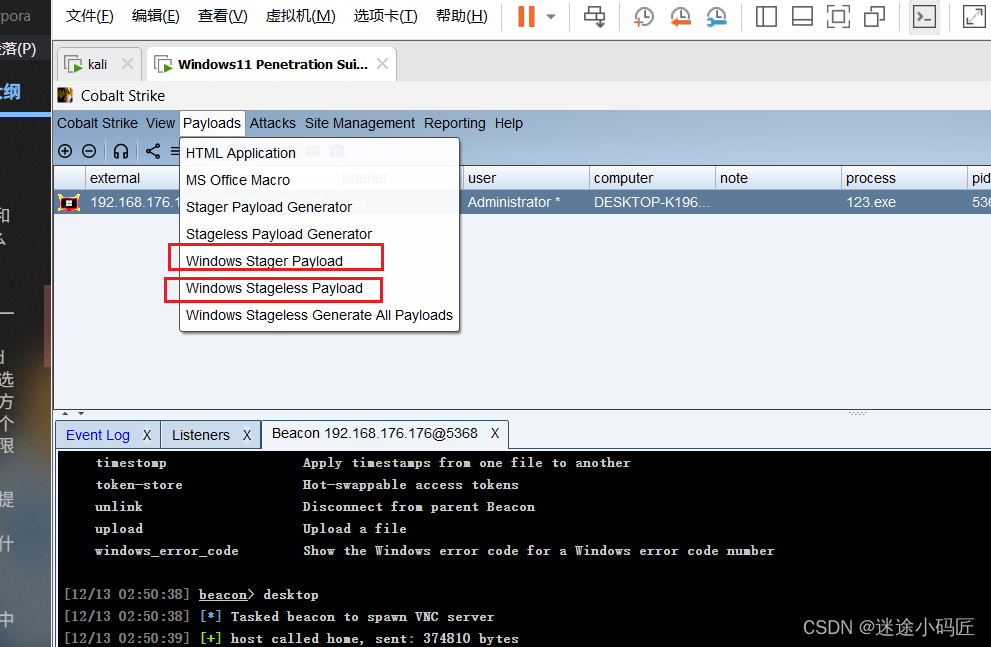The height and width of the screenshot is (647, 991).
Task: Select Stageless Payload Generator
Action: click(319, 234)
